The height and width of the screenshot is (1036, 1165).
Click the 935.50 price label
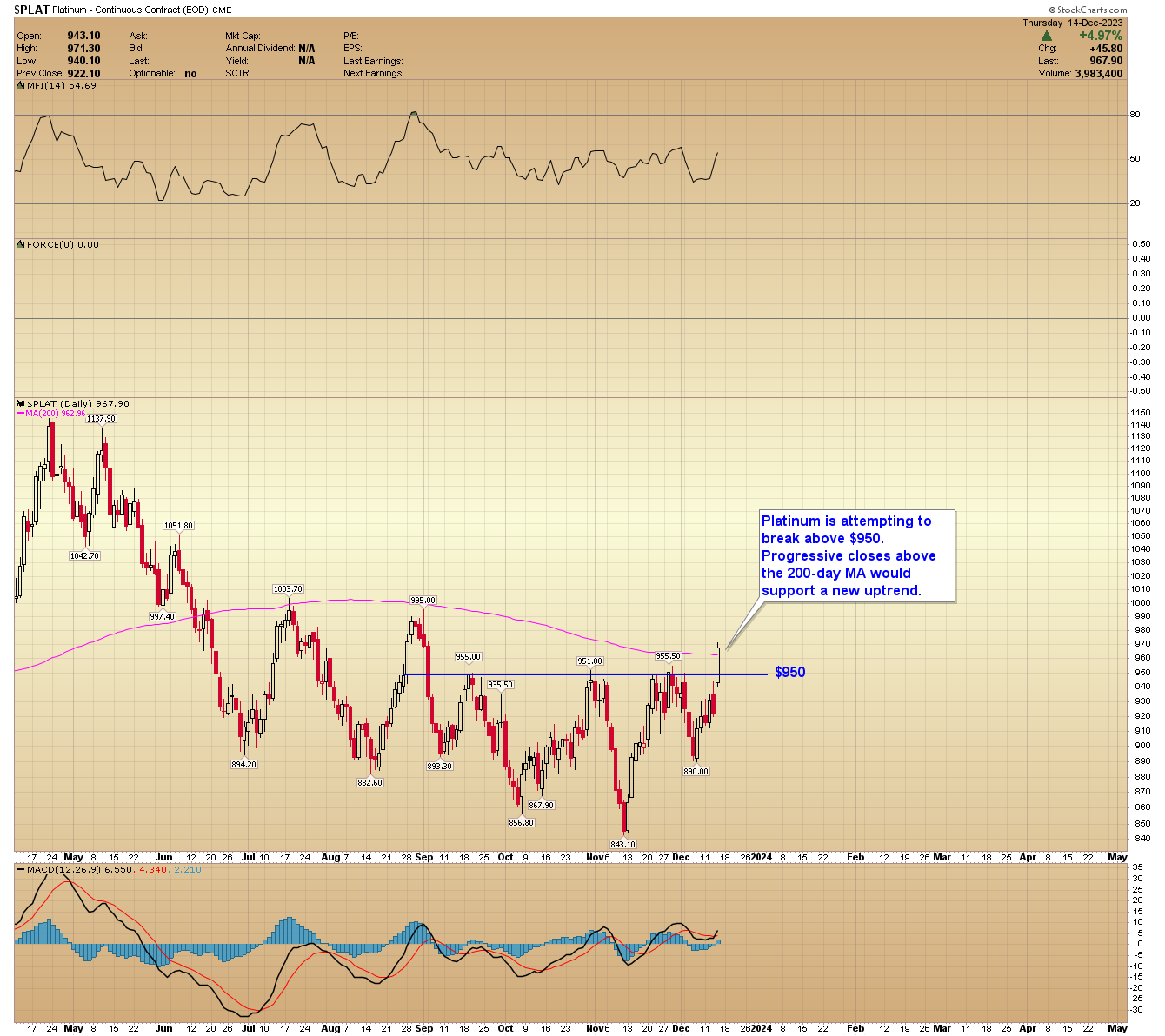[500, 685]
